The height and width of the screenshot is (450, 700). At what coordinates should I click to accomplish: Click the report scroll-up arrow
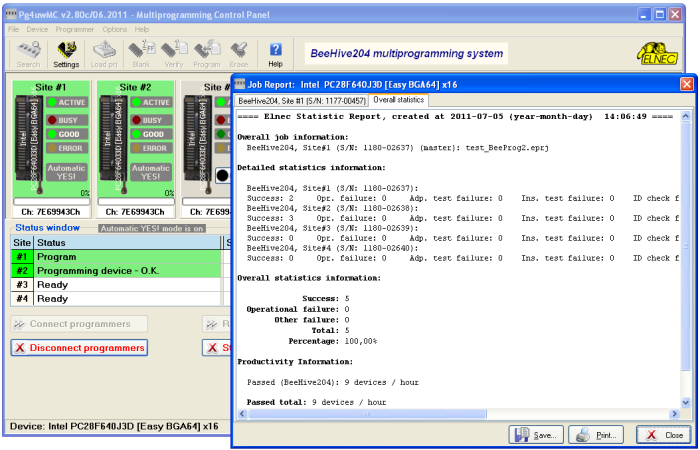(x=686, y=117)
